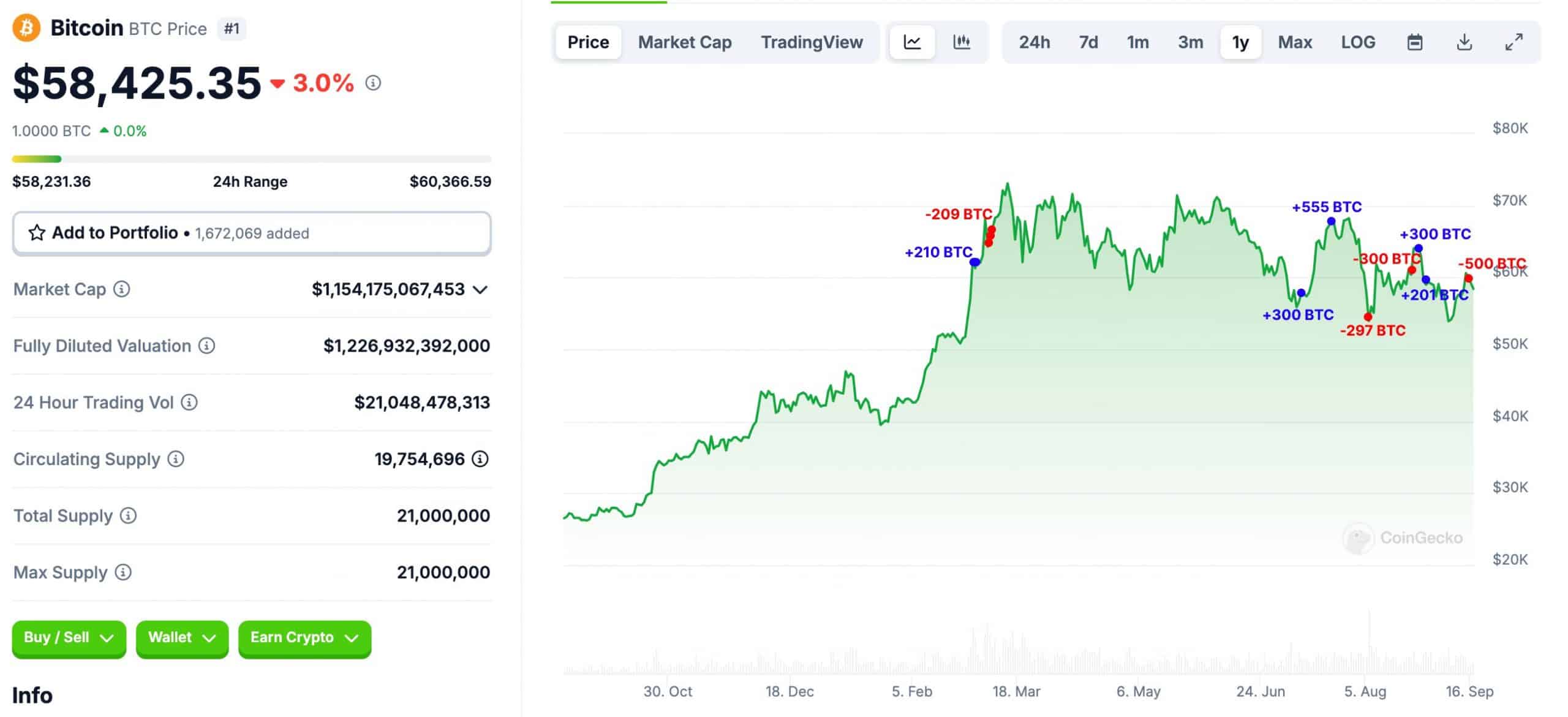Click the Bitcoin logo icon
This screenshot has height=717, width=1568.
[x=25, y=27]
